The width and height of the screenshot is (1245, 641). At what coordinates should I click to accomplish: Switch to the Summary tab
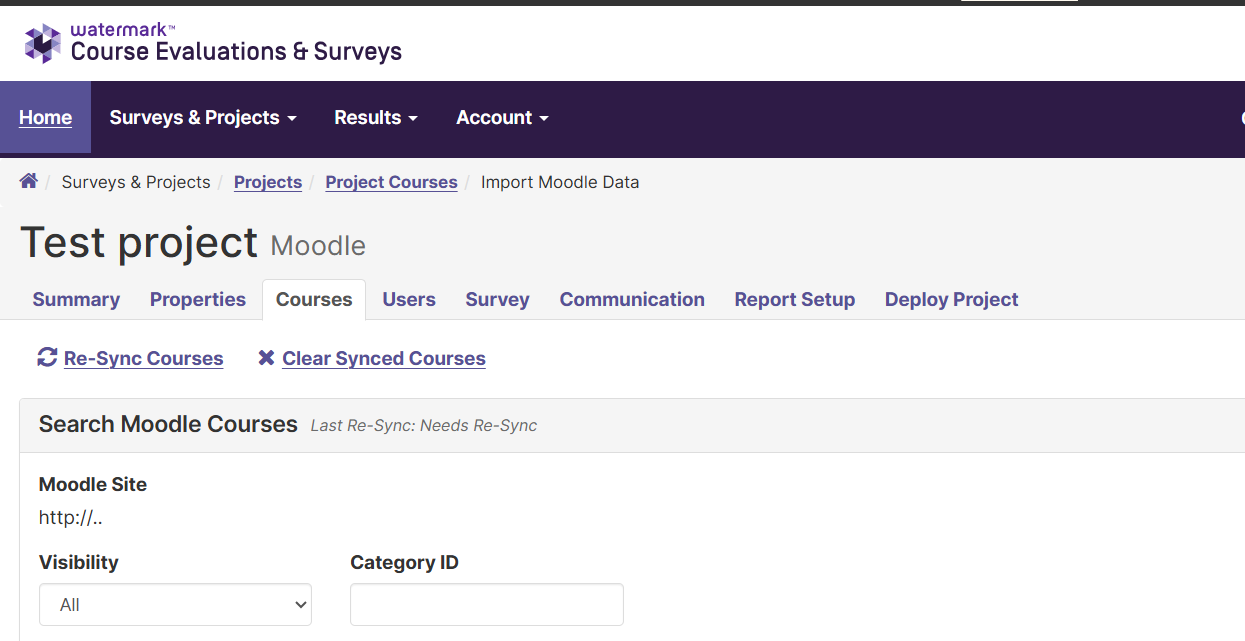coord(76,299)
